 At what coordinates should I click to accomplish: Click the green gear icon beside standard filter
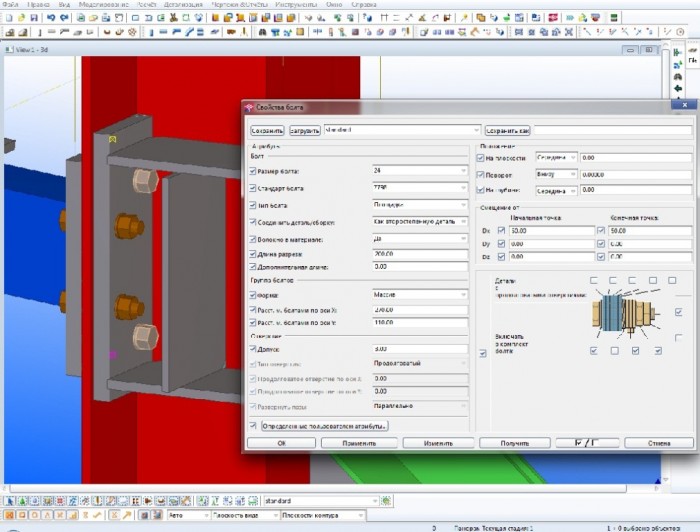click(386, 501)
